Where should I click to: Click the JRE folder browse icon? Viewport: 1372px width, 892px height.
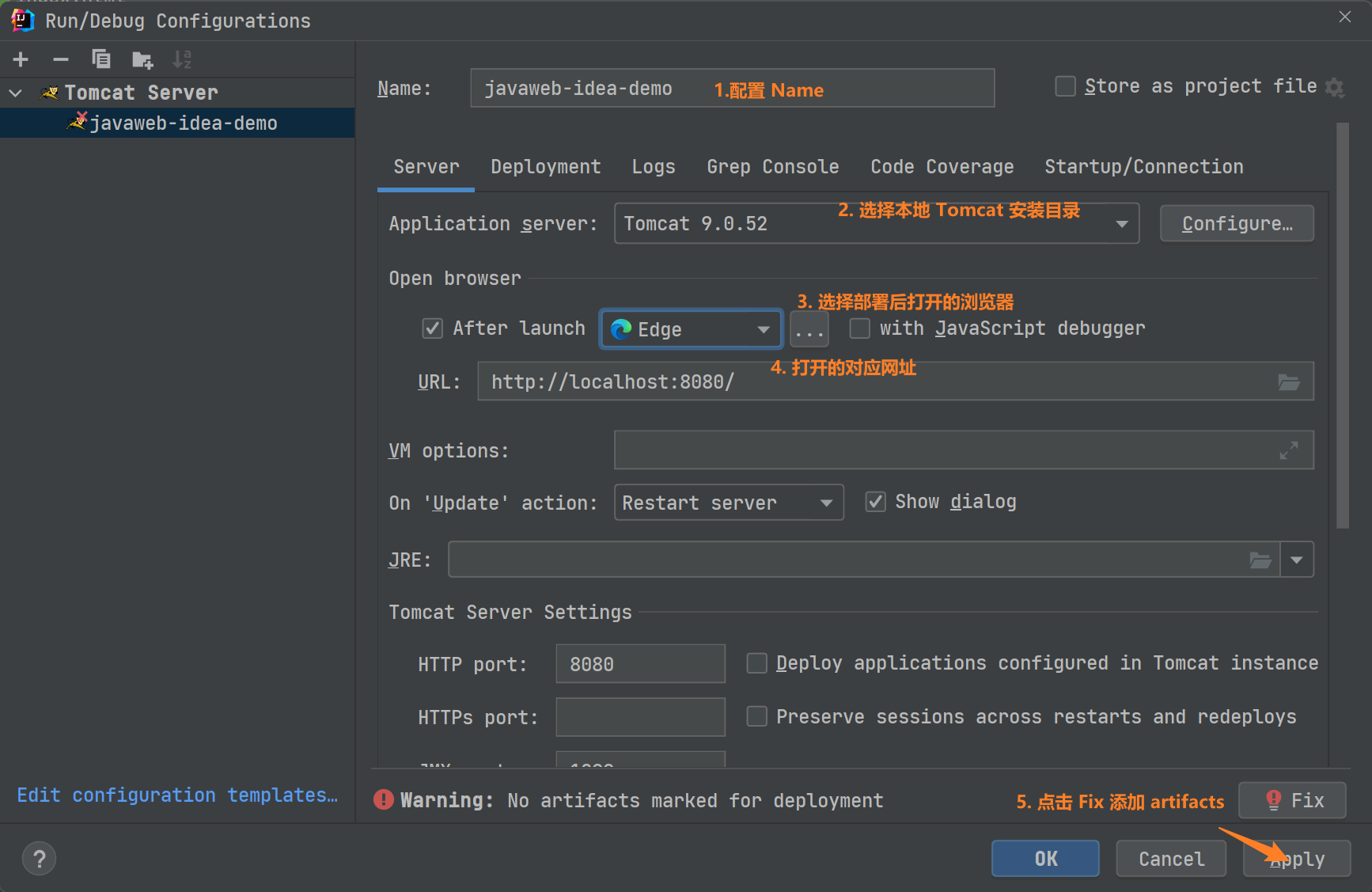1260,560
